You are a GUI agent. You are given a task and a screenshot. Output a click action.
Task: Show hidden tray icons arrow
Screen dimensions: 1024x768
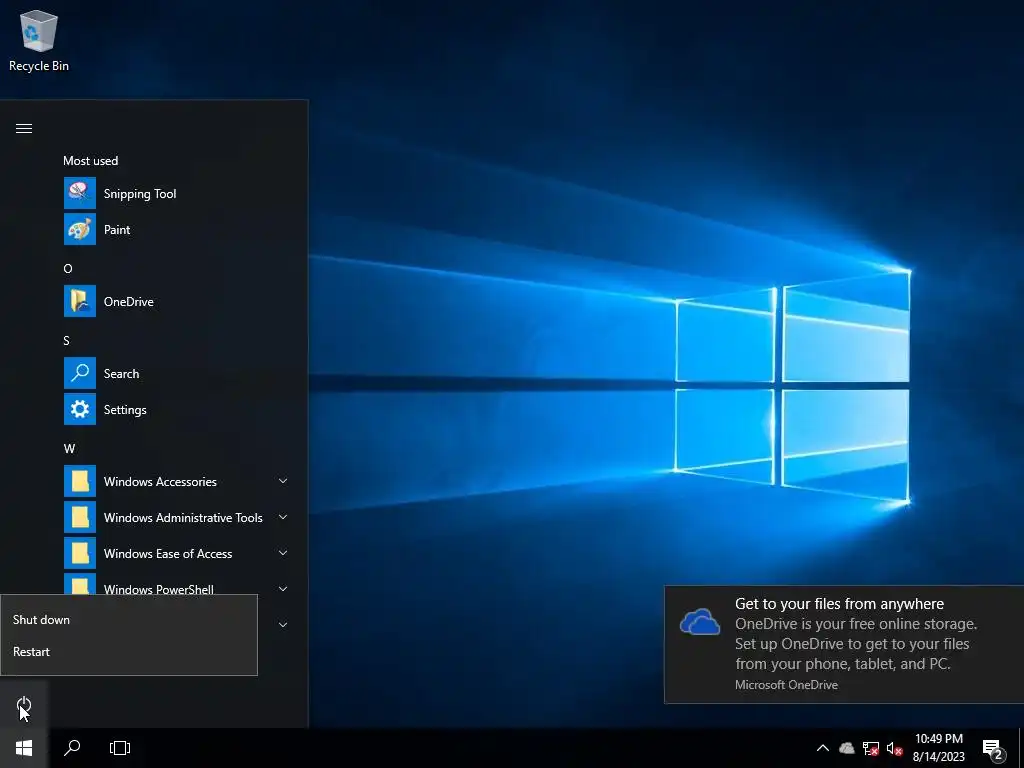click(x=823, y=748)
